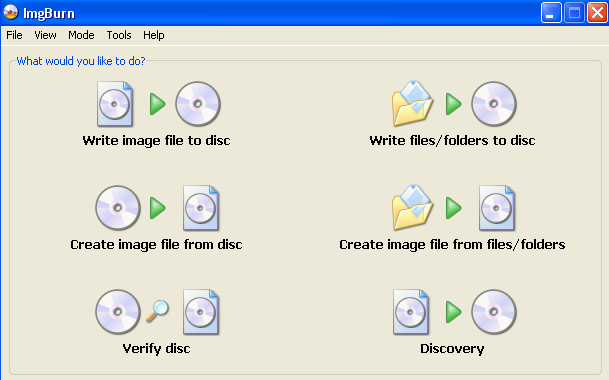
Task: Click the What would you like to do? heading
Action: pyautogui.click(x=81, y=61)
